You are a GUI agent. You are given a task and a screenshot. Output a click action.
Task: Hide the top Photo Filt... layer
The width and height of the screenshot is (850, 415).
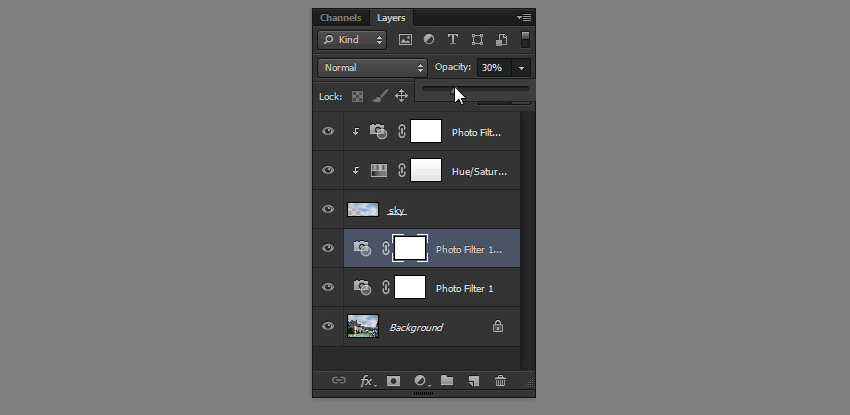tap(328, 131)
